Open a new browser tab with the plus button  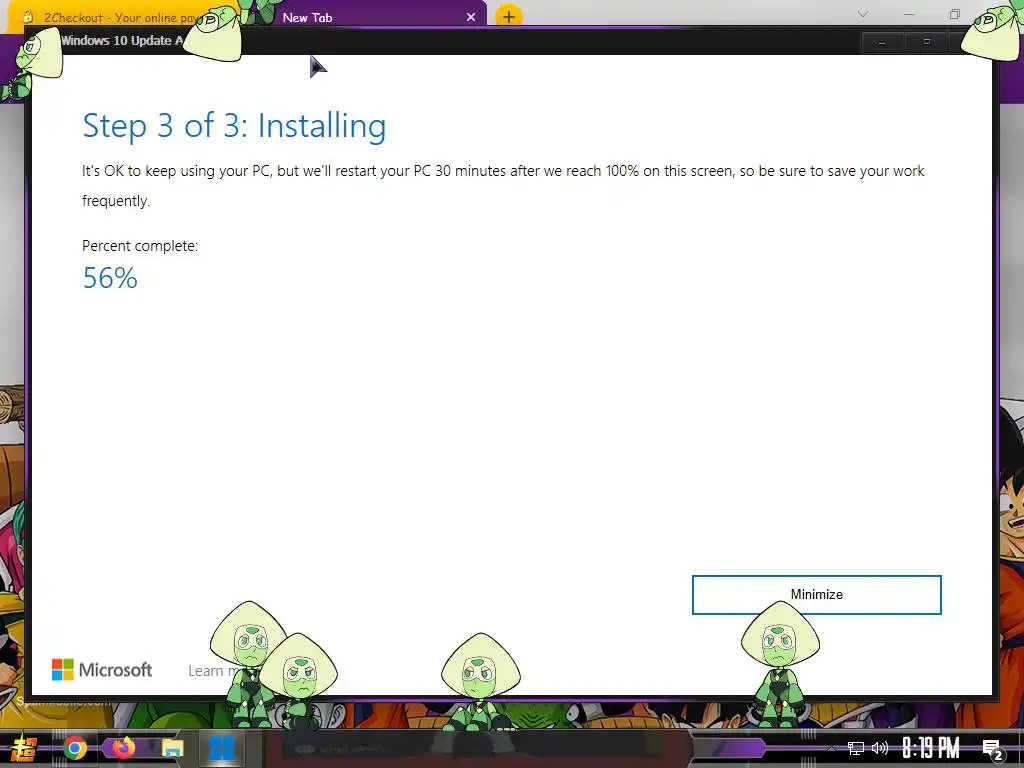509,16
